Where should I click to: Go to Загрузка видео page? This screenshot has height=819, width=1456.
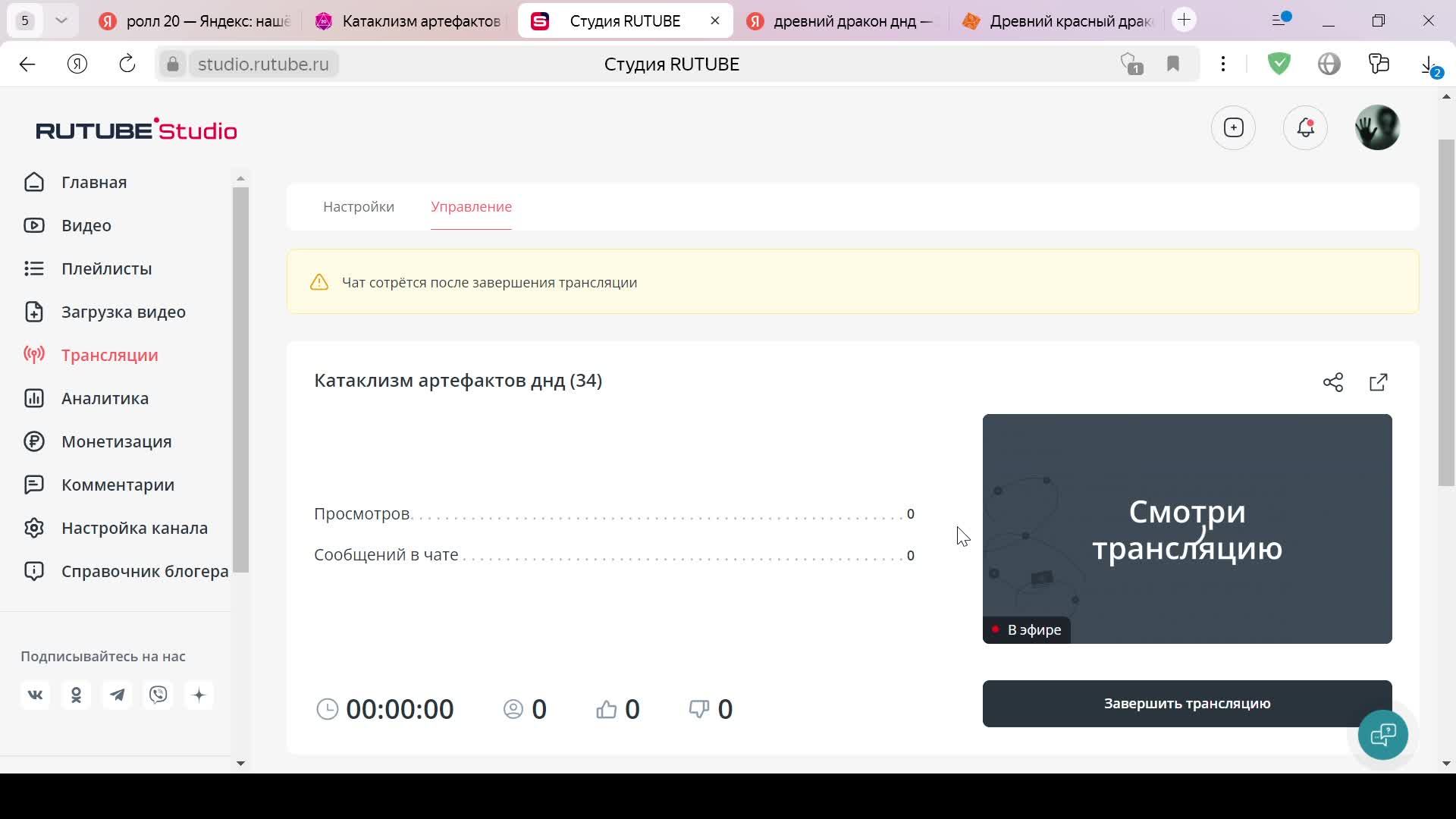coord(123,312)
